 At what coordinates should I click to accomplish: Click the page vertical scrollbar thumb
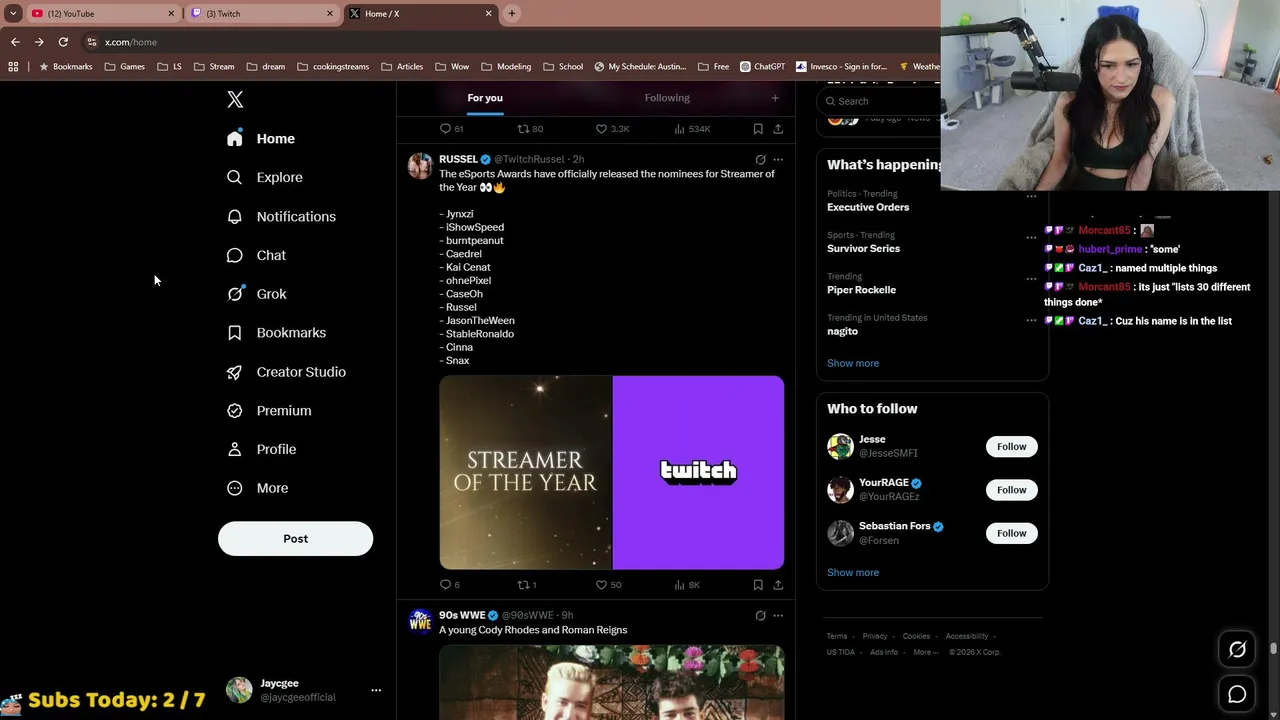[1273, 649]
